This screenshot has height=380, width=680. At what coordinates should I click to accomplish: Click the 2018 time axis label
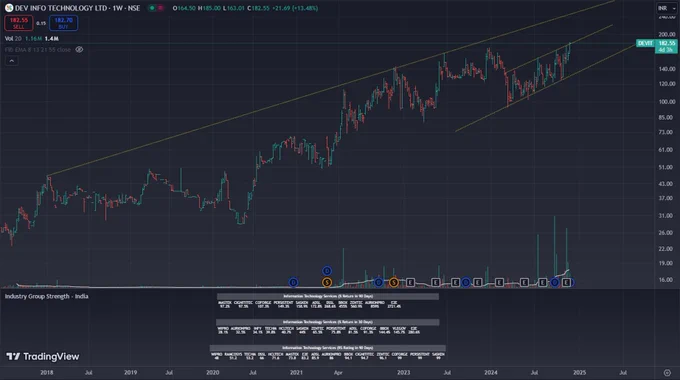point(47,373)
